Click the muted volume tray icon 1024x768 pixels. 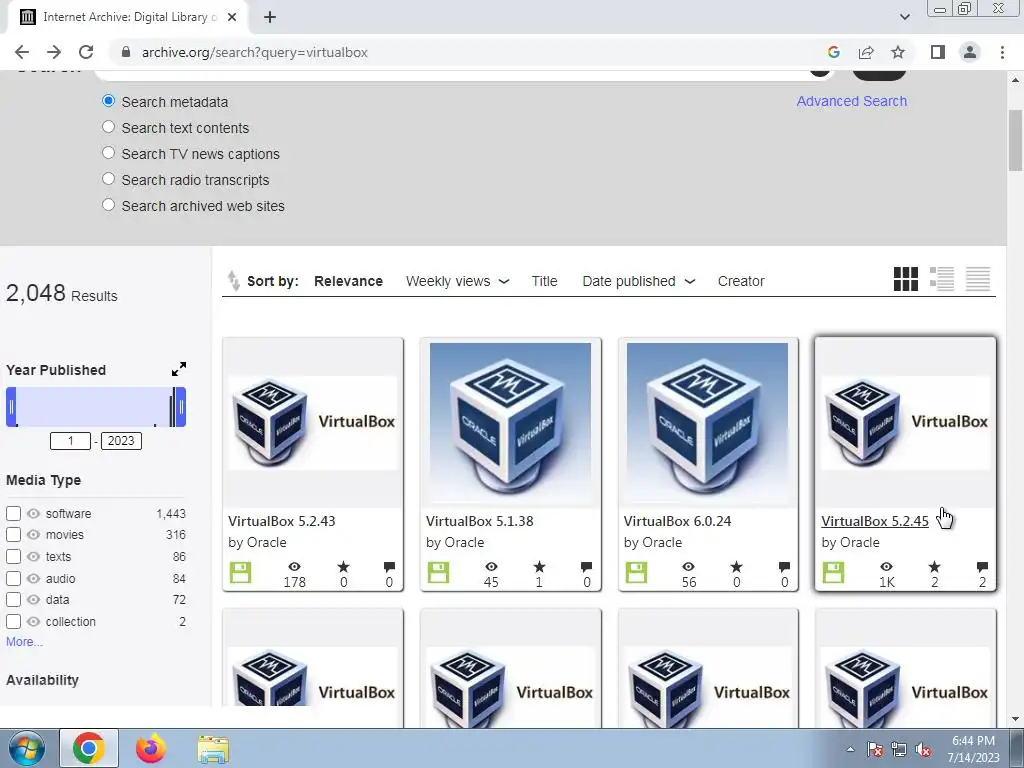(x=923, y=749)
